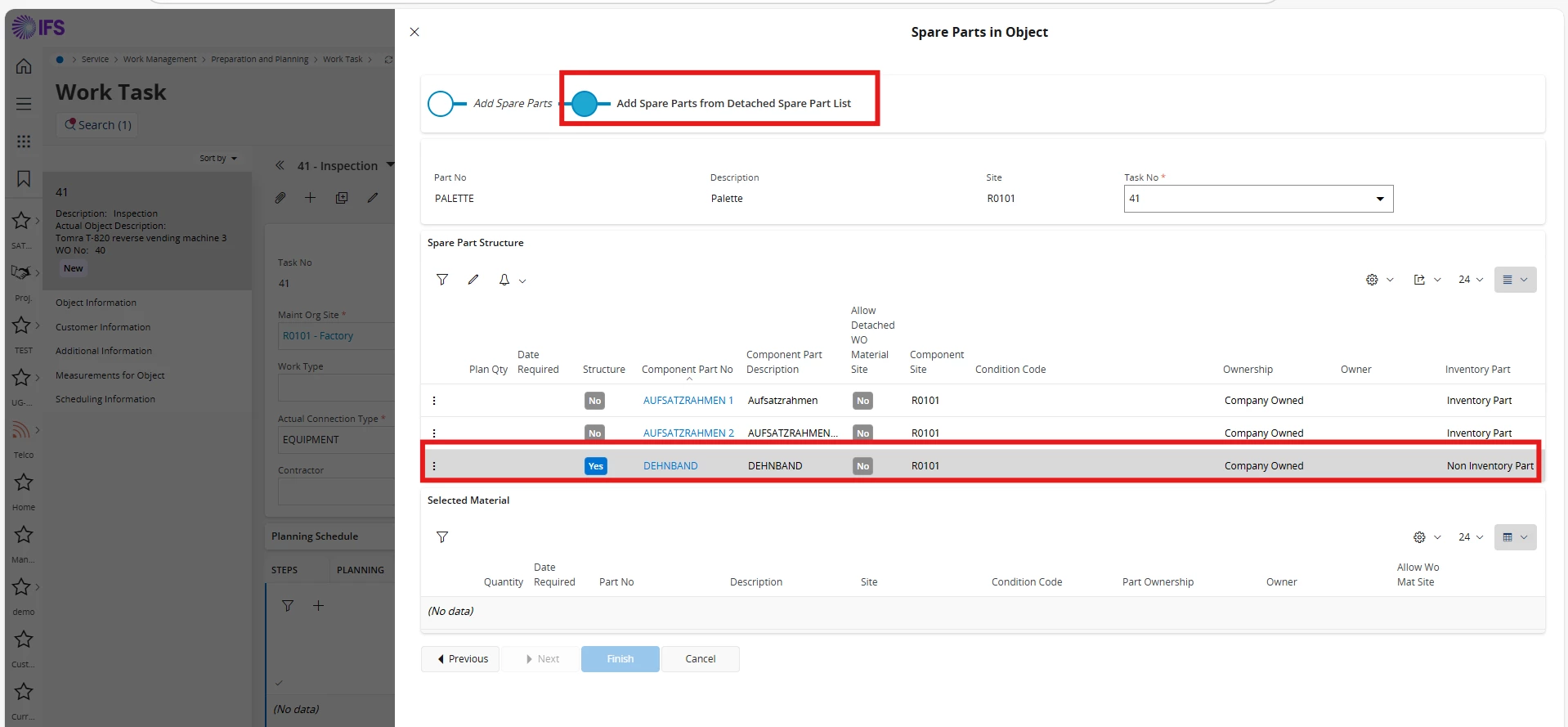The height and width of the screenshot is (727, 1568).
Task: Open the bookmarks icon in the sidebar
Action: click(24, 179)
